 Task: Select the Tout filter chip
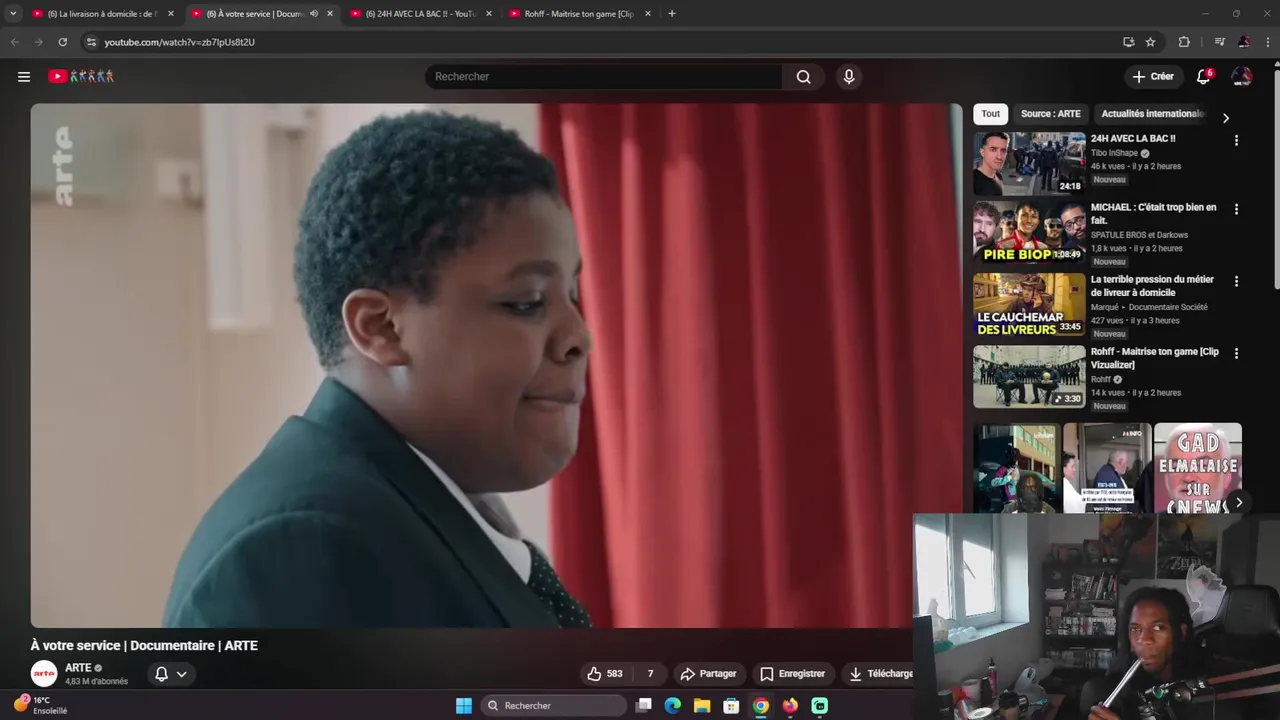point(991,114)
